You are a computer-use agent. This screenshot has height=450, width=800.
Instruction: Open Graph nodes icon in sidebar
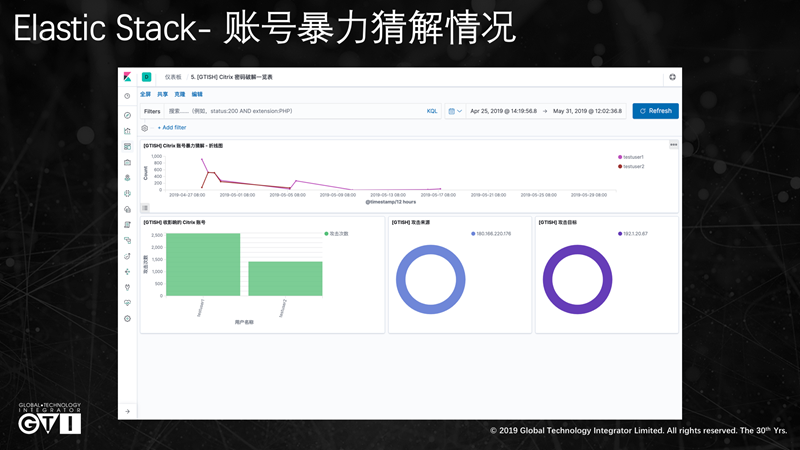tap(127, 271)
